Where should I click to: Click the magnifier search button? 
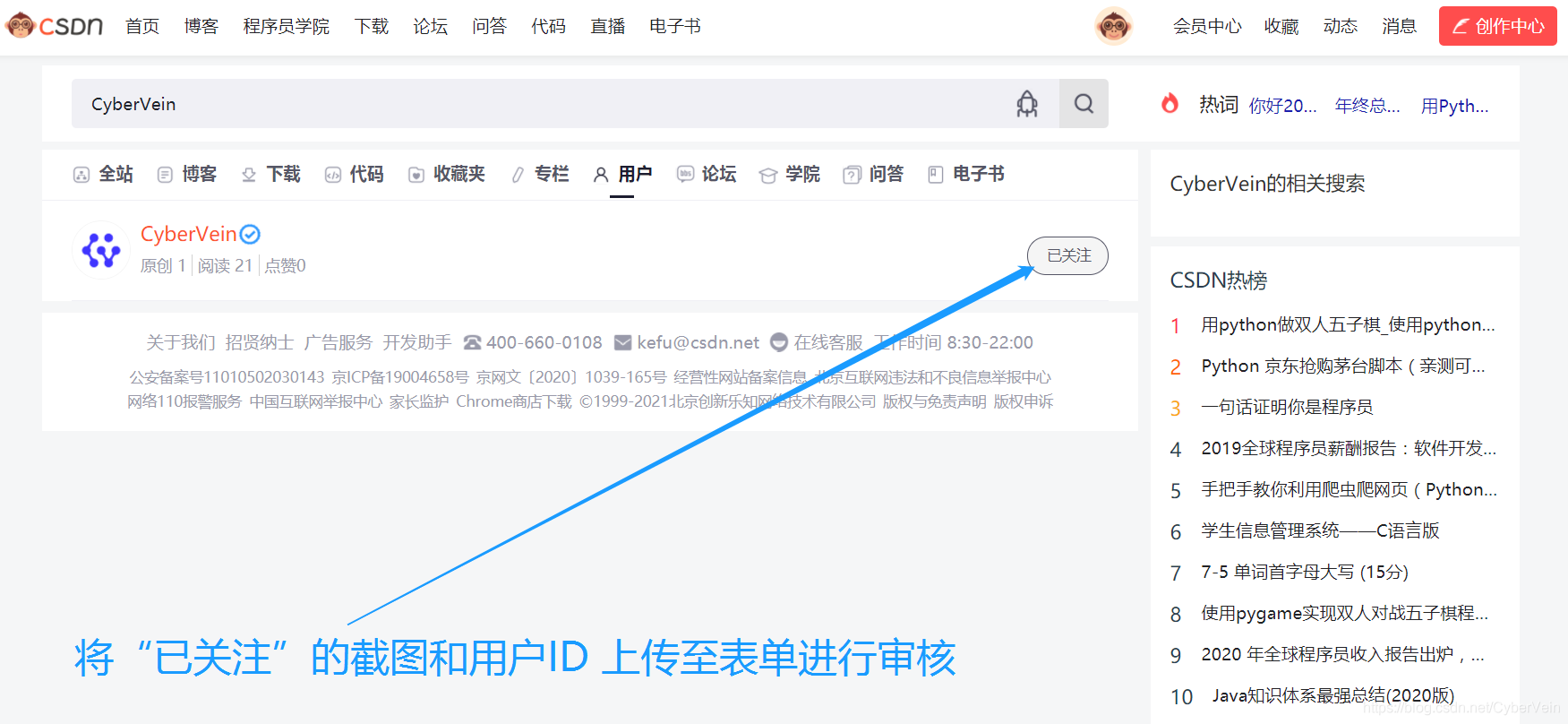[1084, 104]
